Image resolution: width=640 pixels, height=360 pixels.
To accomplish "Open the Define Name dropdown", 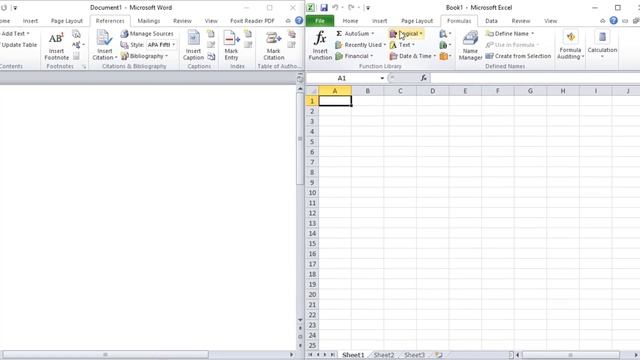I will point(510,33).
